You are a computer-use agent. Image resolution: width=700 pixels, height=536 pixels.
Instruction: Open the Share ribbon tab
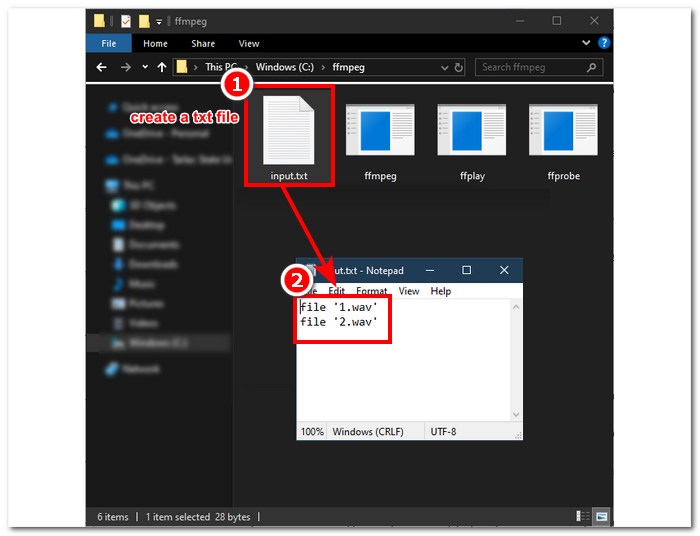point(203,43)
